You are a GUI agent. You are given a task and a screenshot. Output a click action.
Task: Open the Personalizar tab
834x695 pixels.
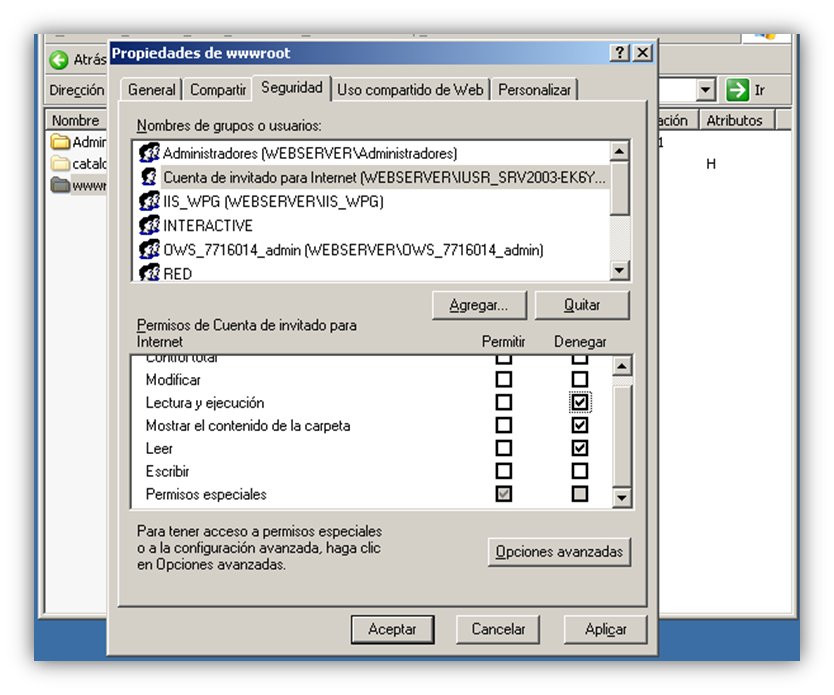click(x=535, y=90)
